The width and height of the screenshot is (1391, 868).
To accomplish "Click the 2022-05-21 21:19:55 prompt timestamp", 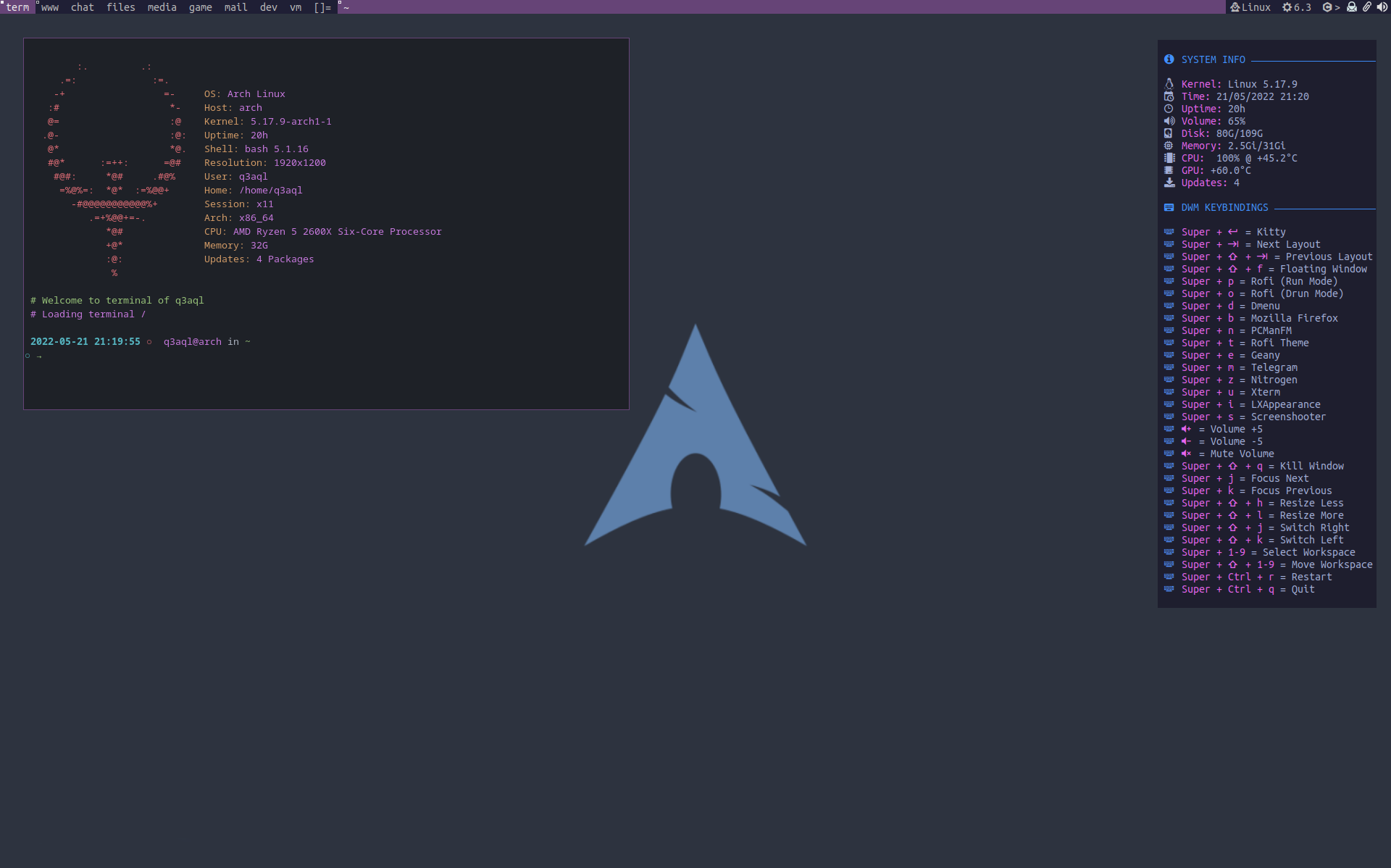I will (85, 342).
